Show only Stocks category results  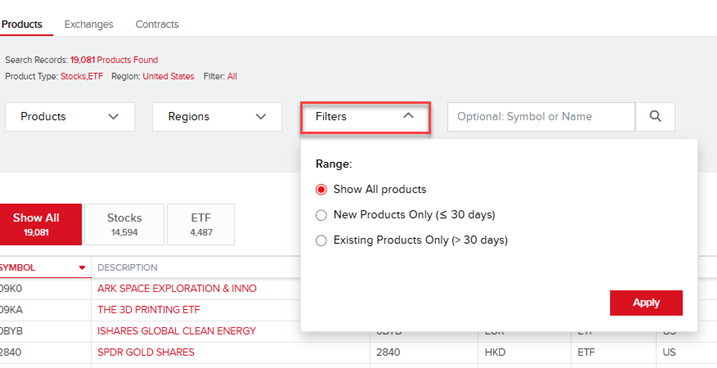pos(124,224)
